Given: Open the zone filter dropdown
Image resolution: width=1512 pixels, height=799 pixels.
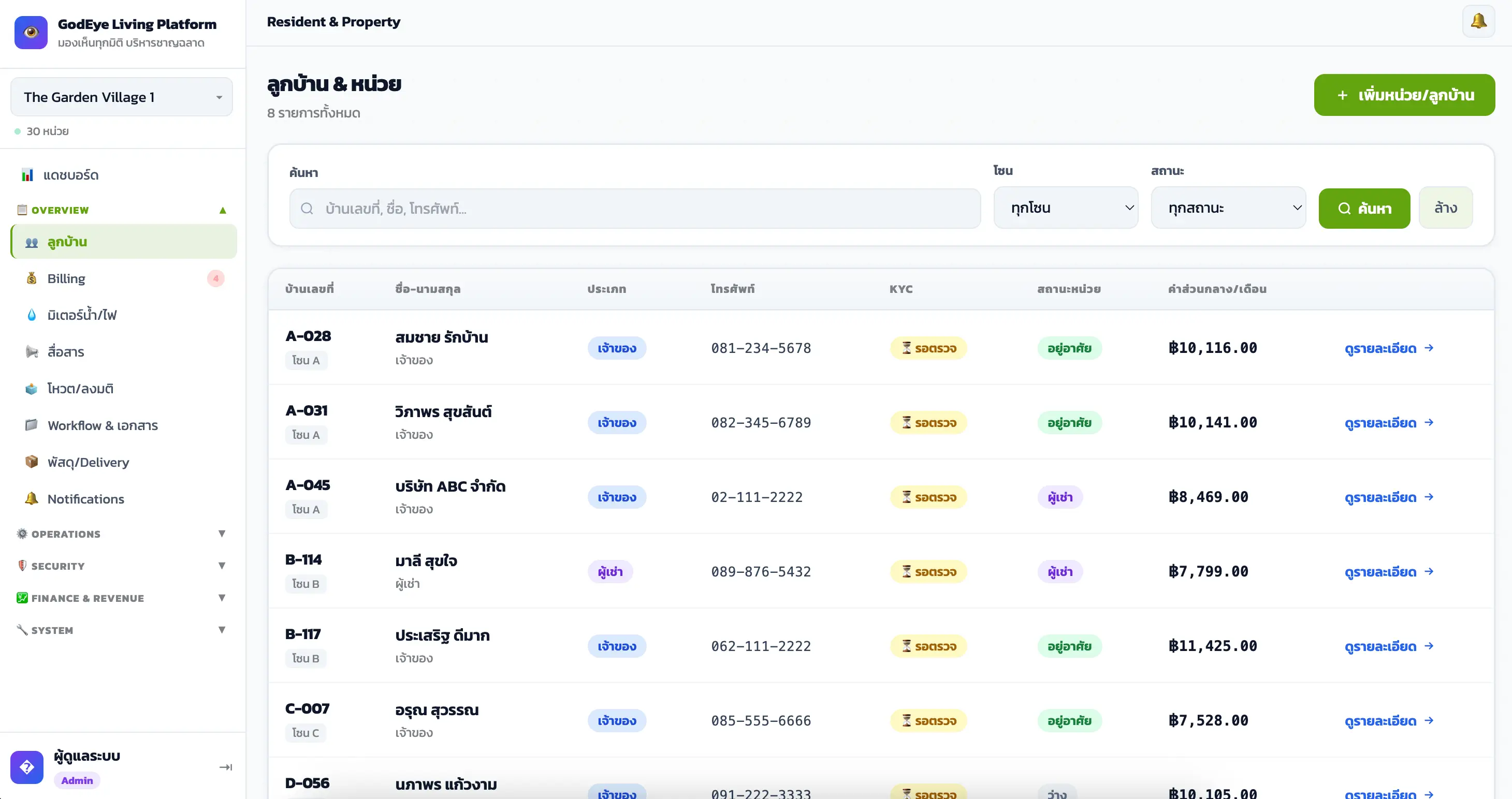Looking at the screenshot, I should point(1065,208).
